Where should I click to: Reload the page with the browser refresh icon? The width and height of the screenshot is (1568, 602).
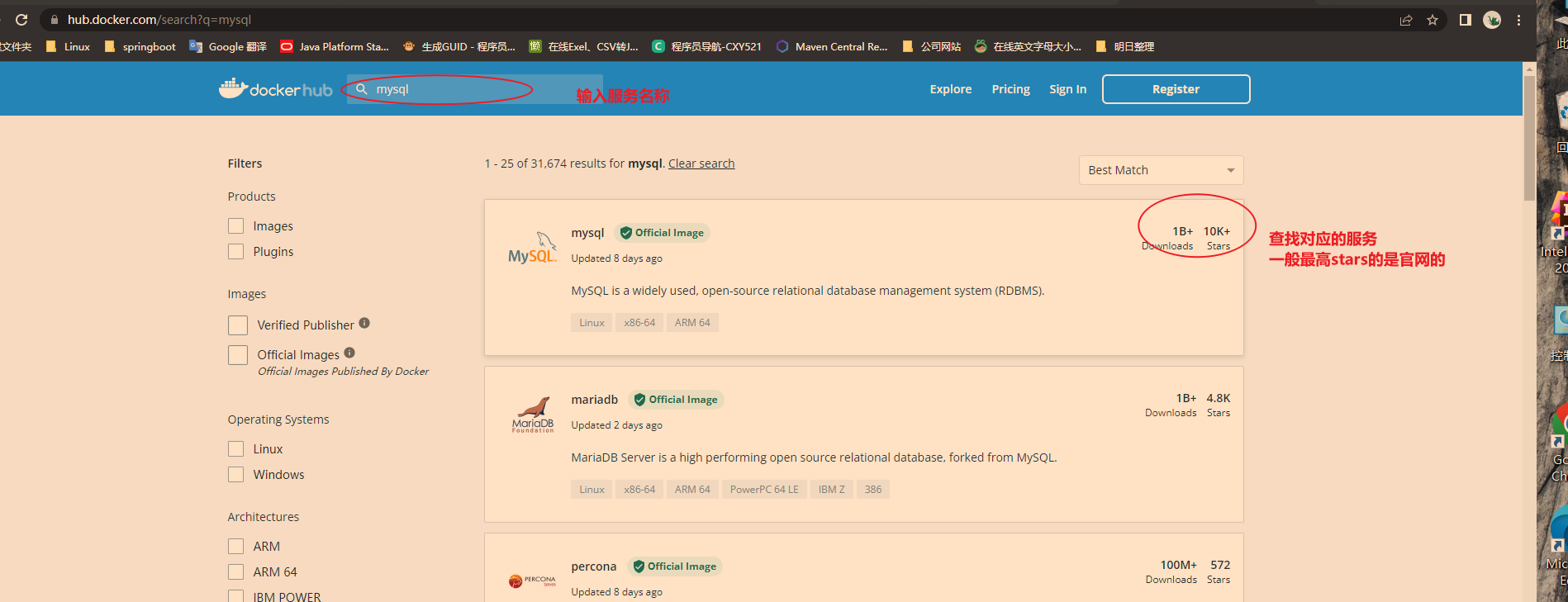pos(21,20)
